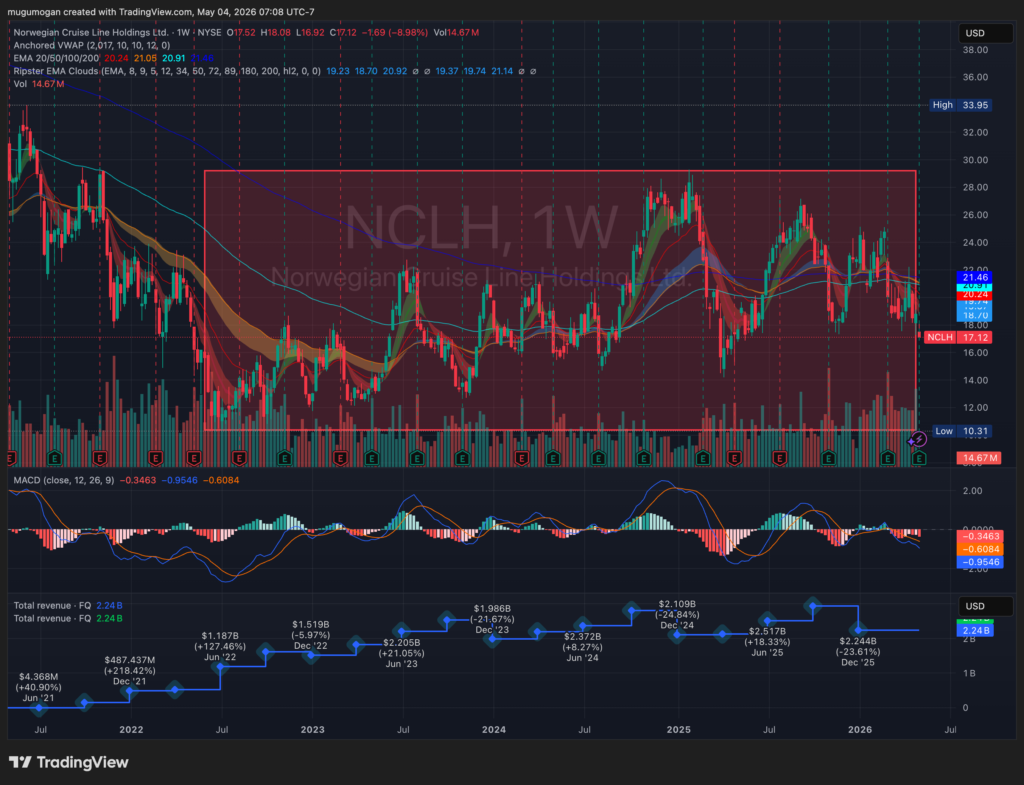
Task: Click the red NCLH price tag on price axis
Action: [959, 337]
